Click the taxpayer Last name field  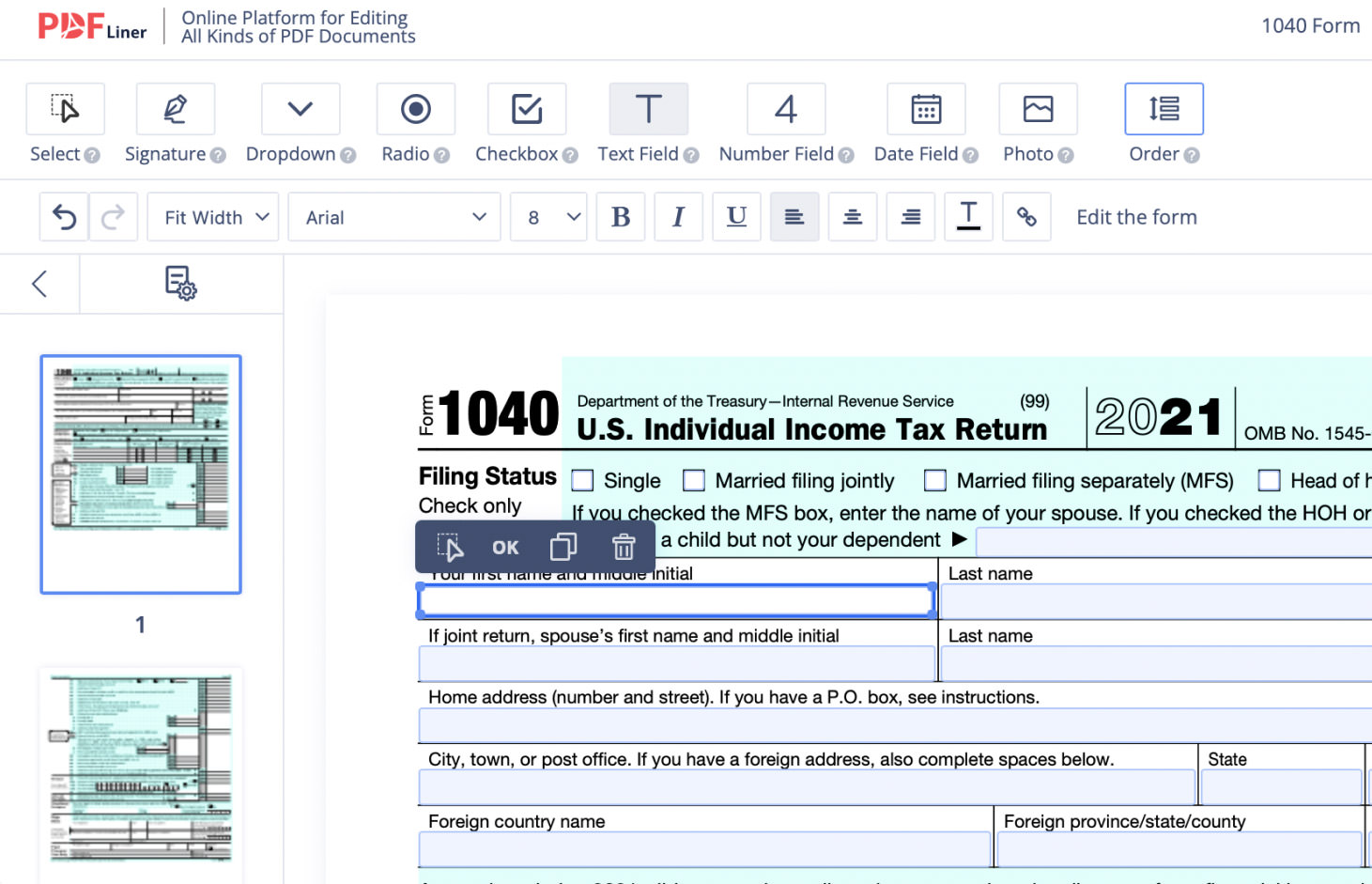click(1157, 601)
